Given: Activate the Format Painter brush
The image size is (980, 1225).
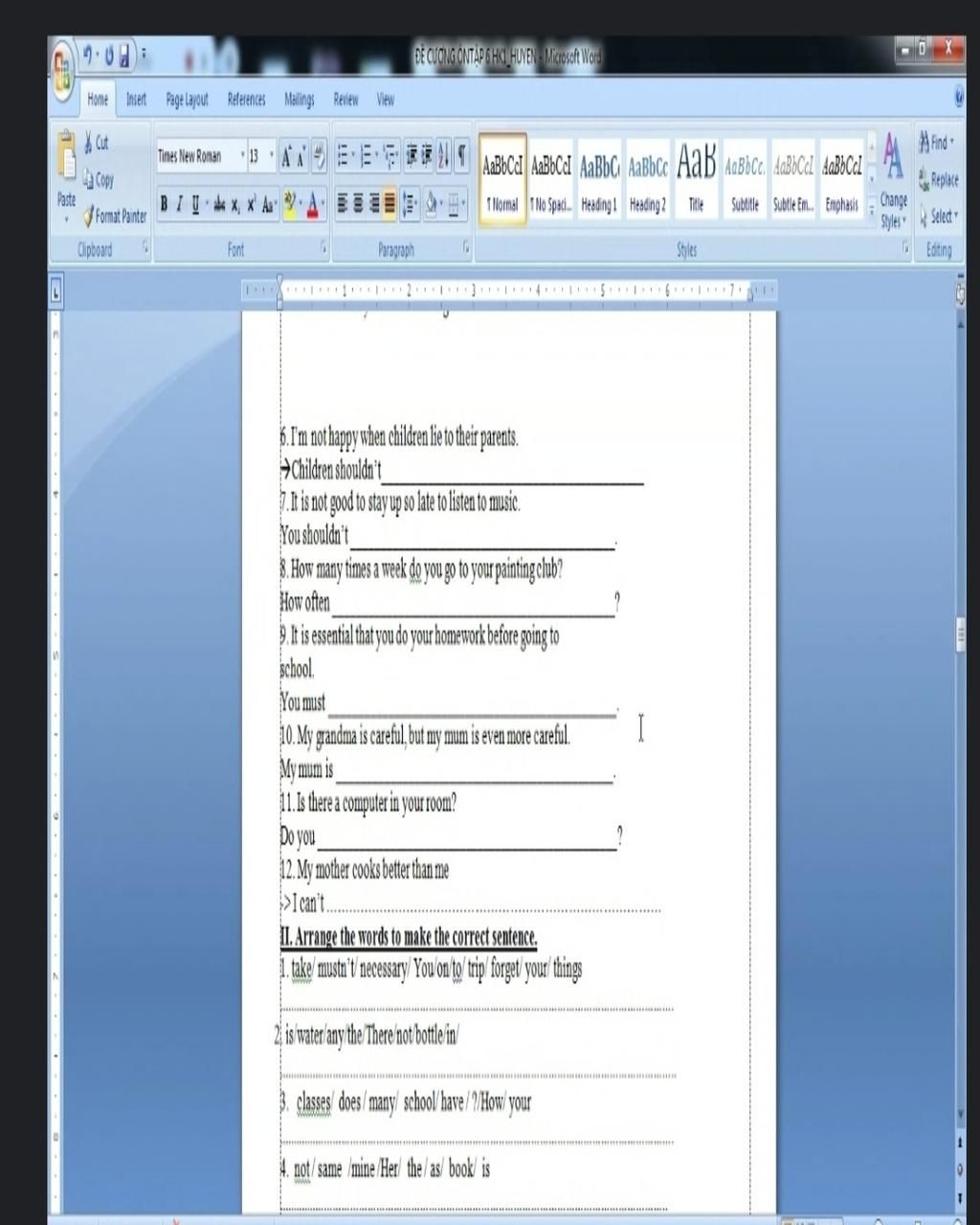Looking at the screenshot, I should pos(89,215).
